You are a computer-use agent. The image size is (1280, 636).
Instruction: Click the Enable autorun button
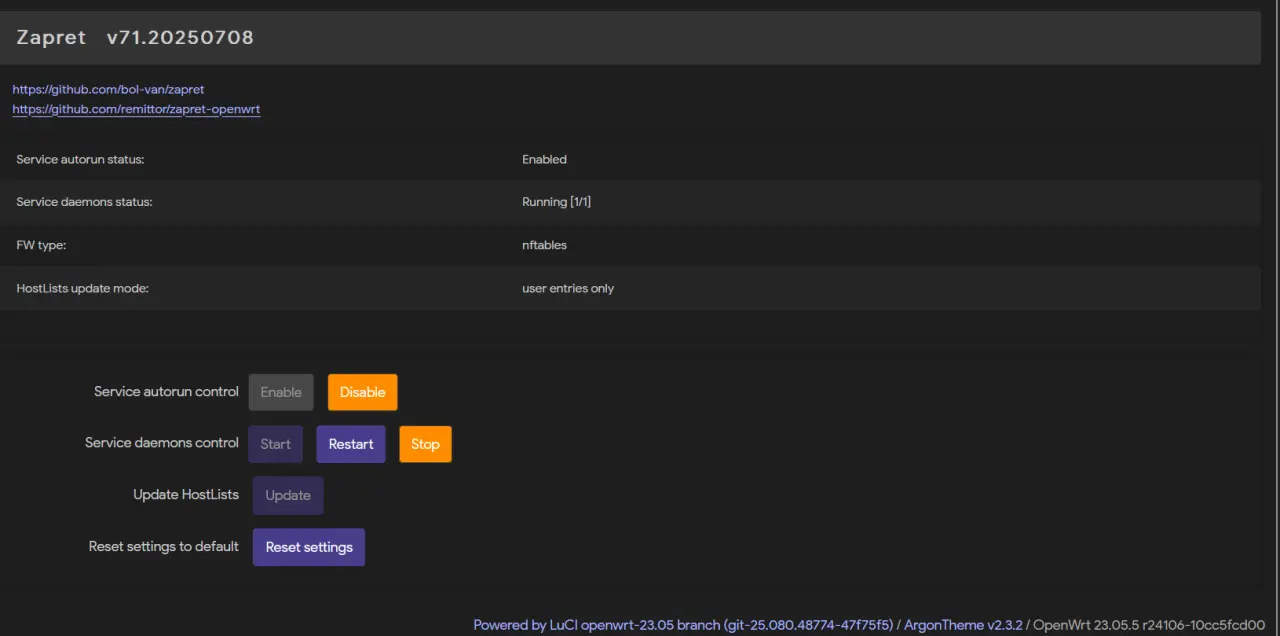[281, 392]
